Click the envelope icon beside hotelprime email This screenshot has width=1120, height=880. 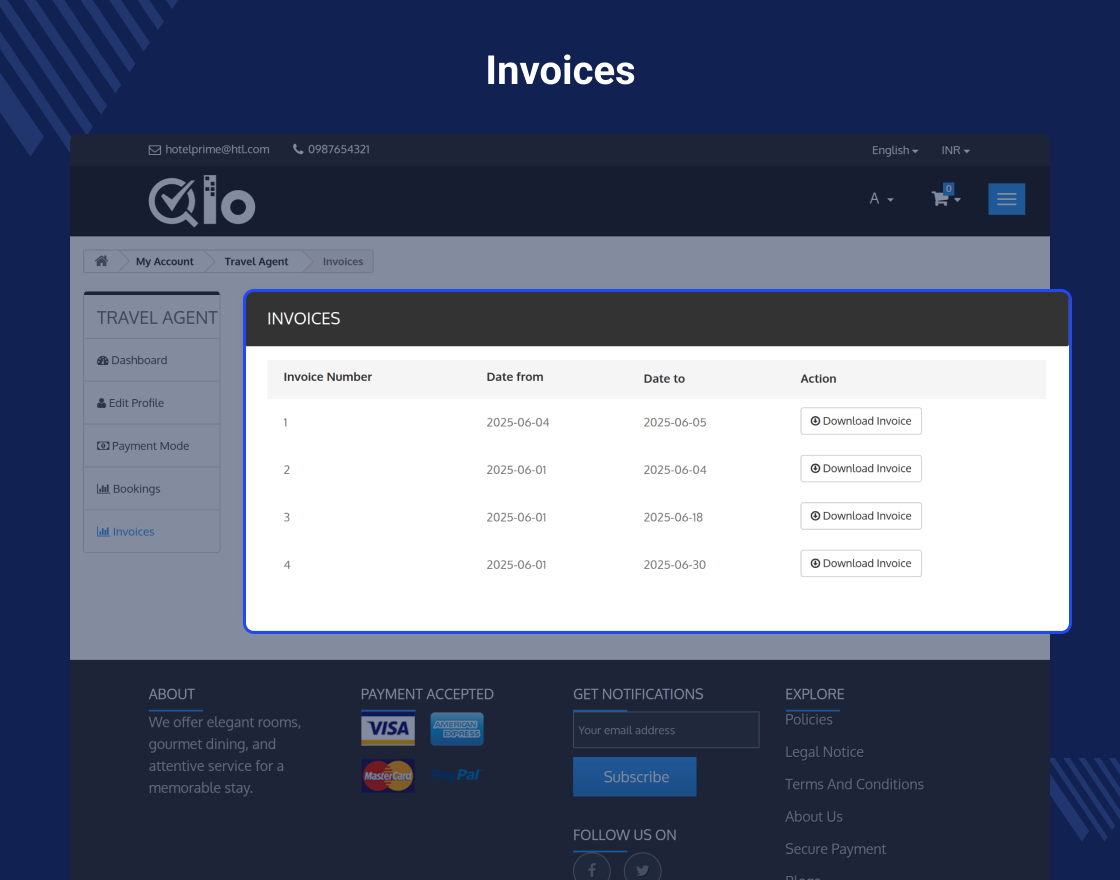tap(154, 150)
